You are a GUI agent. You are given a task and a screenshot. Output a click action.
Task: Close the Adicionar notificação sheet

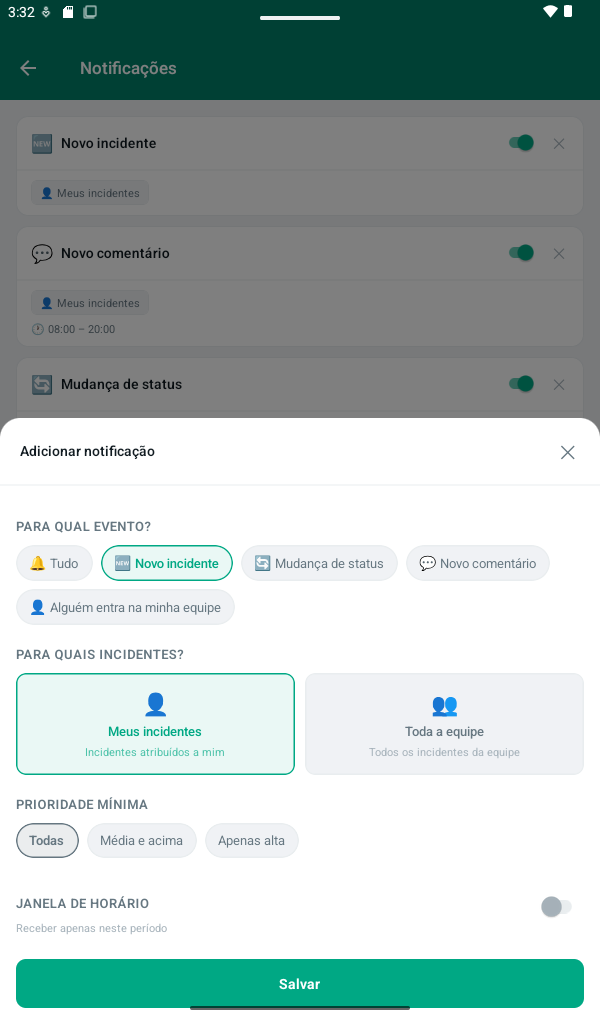point(567,452)
